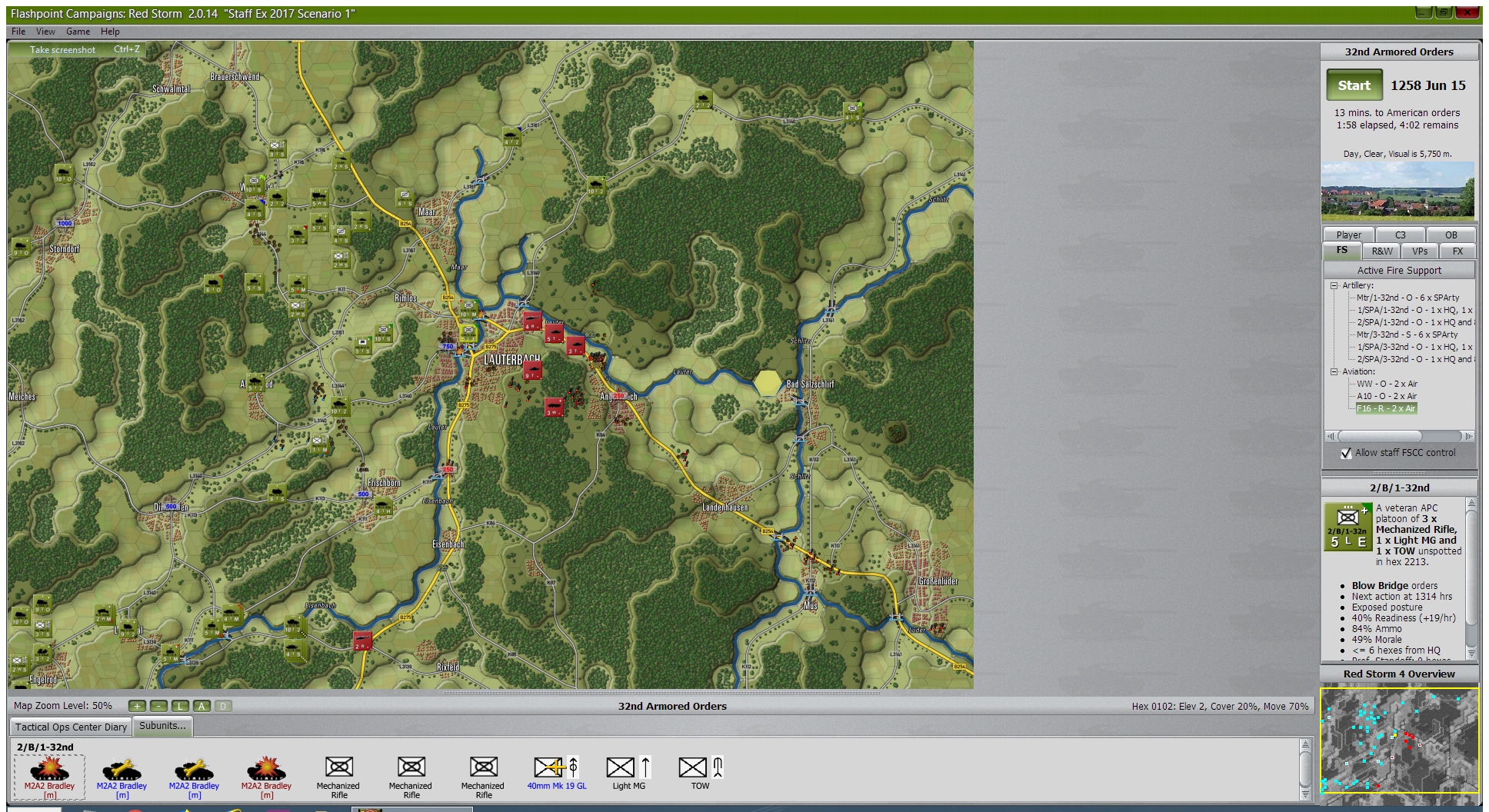Zoom out the map with the minus button
1489x812 pixels.
(x=158, y=706)
